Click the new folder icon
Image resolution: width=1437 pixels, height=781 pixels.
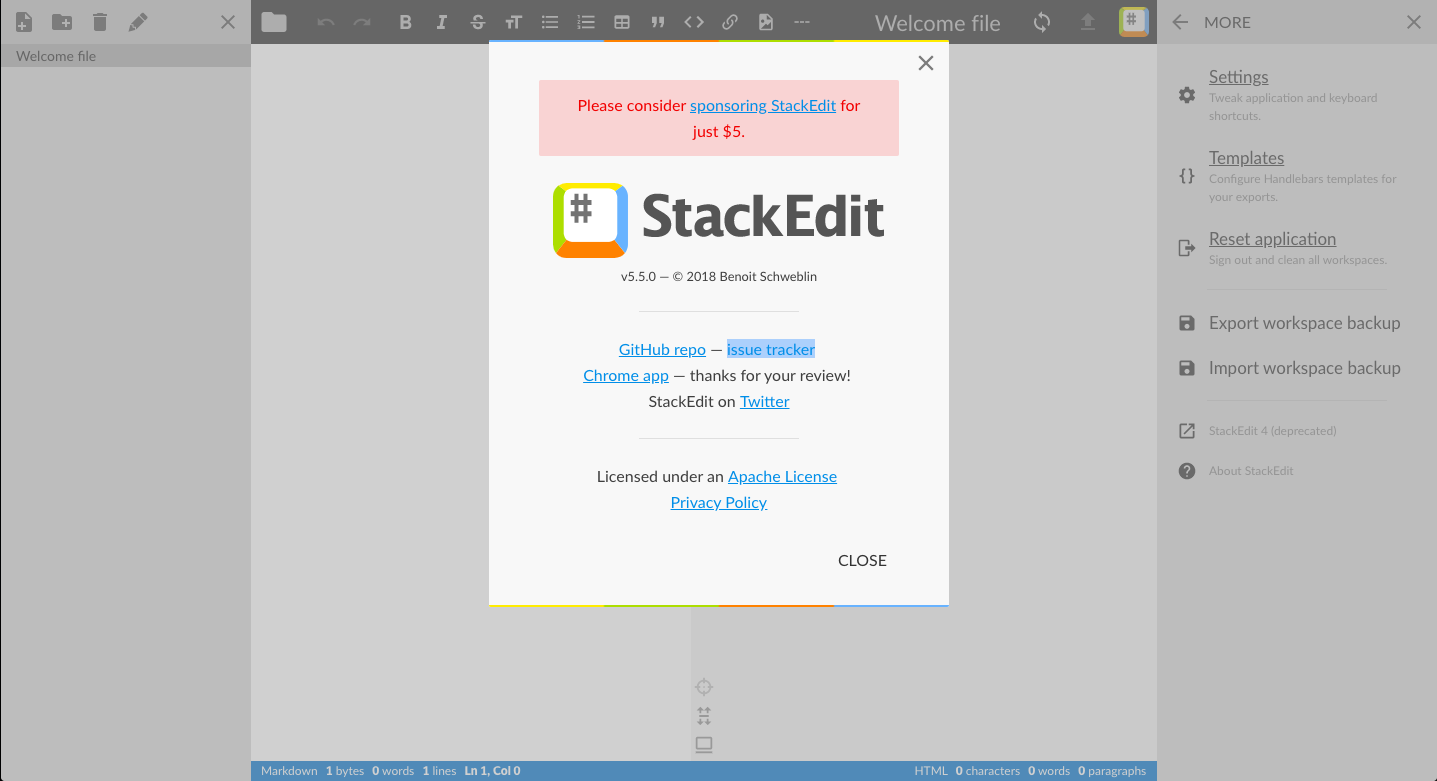click(x=62, y=22)
